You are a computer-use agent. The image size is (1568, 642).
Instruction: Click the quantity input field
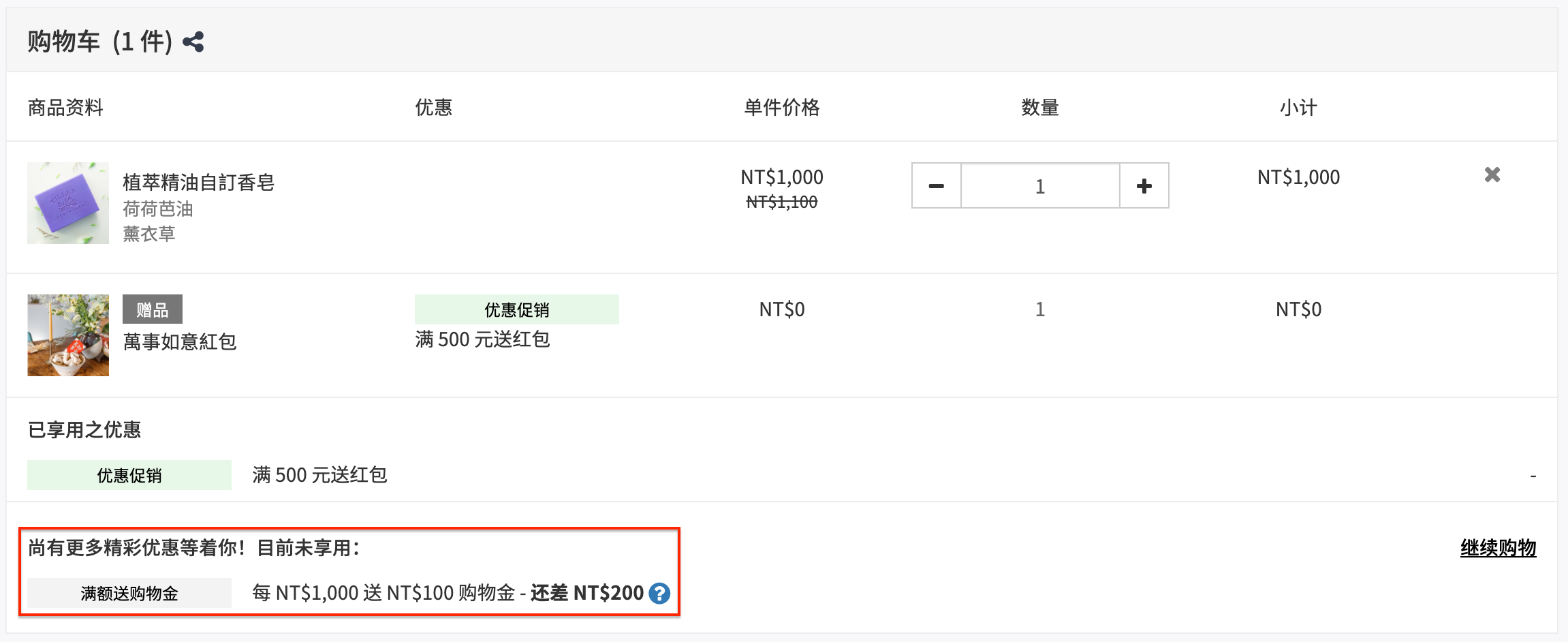pos(1040,185)
